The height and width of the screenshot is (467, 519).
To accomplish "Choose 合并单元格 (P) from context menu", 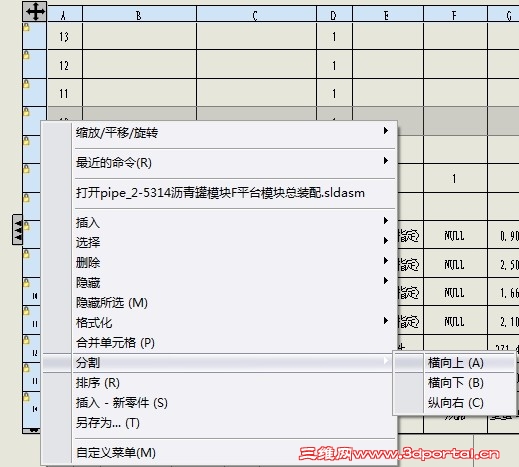I will pyautogui.click(x=219, y=343).
